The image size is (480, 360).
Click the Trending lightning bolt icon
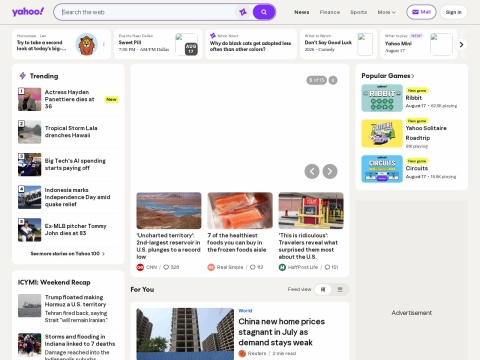click(22, 76)
